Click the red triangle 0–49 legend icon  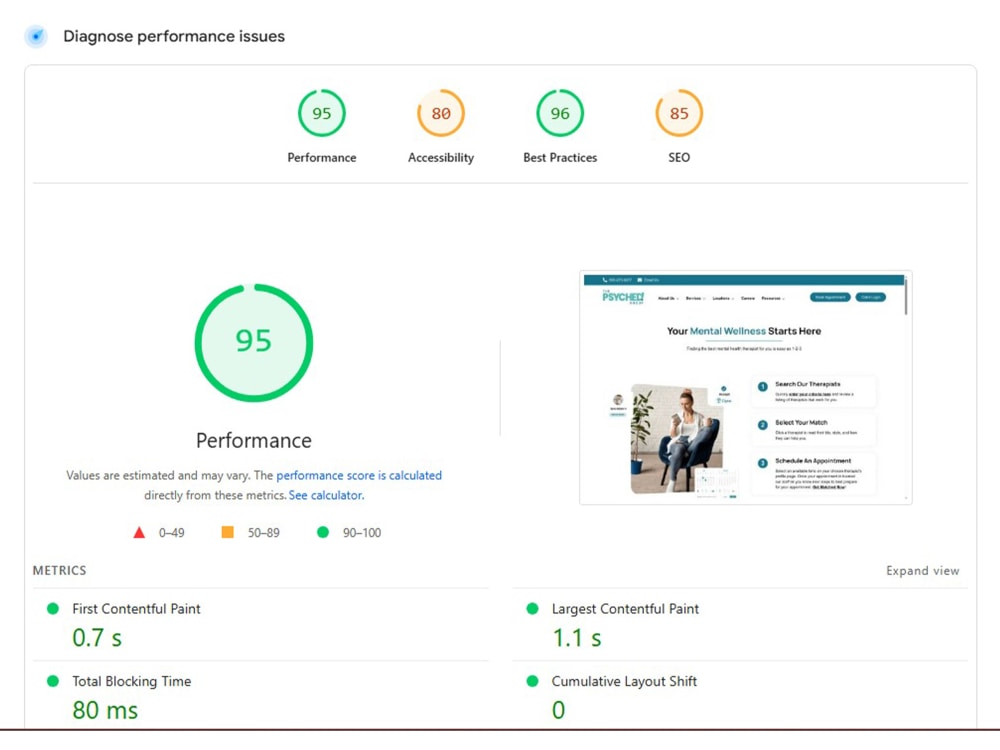tap(139, 533)
